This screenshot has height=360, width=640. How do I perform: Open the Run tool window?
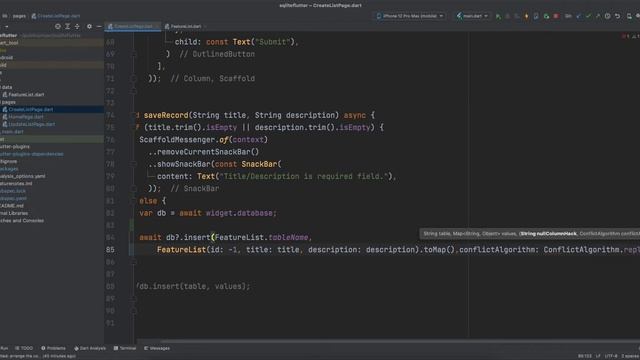[4, 348]
